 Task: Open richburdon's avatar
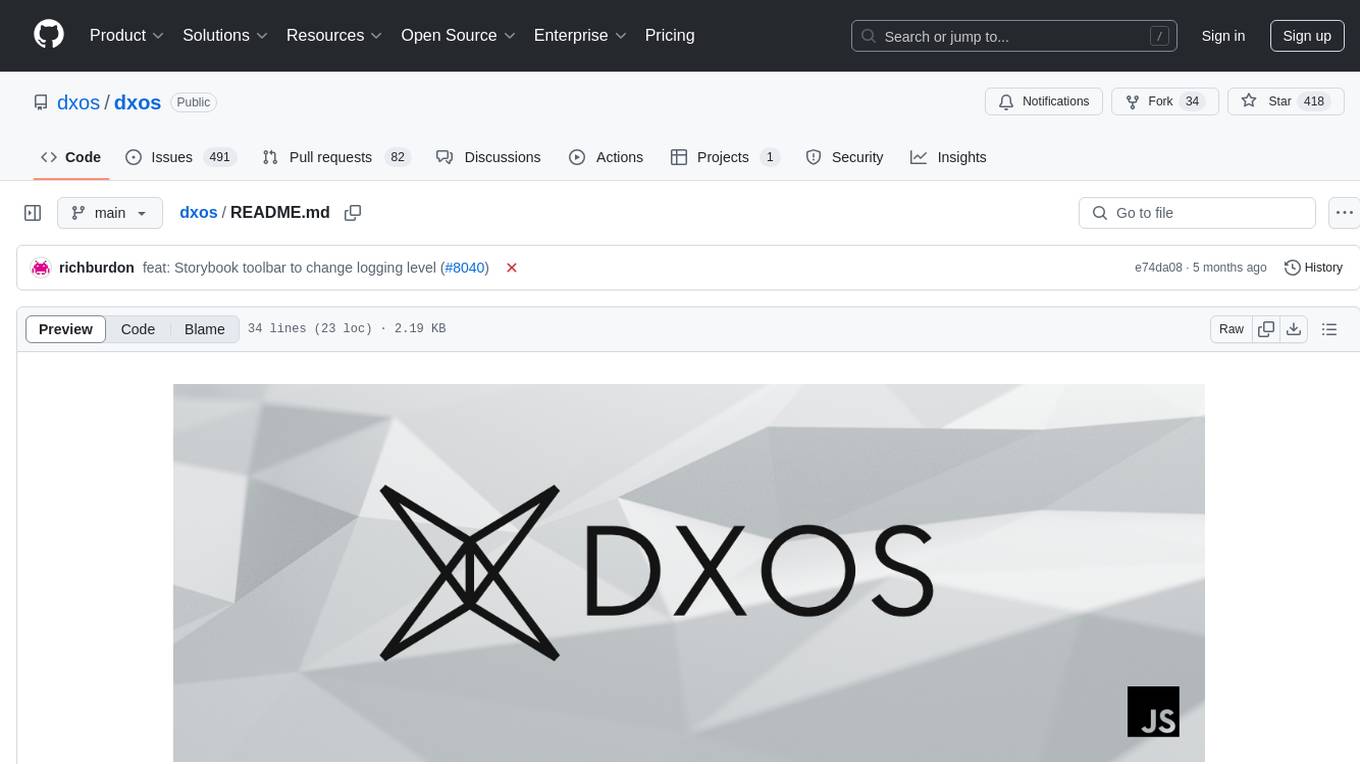click(41, 268)
